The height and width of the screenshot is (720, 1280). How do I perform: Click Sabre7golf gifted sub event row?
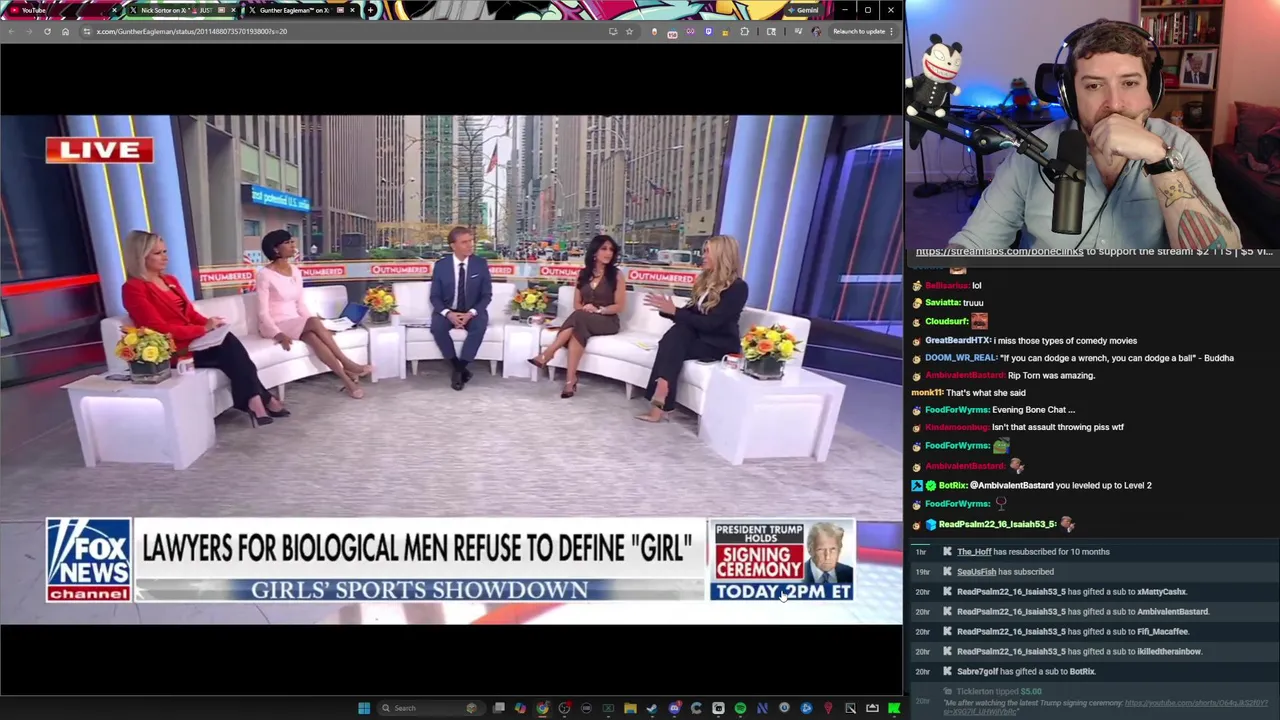[x=1095, y=672]
